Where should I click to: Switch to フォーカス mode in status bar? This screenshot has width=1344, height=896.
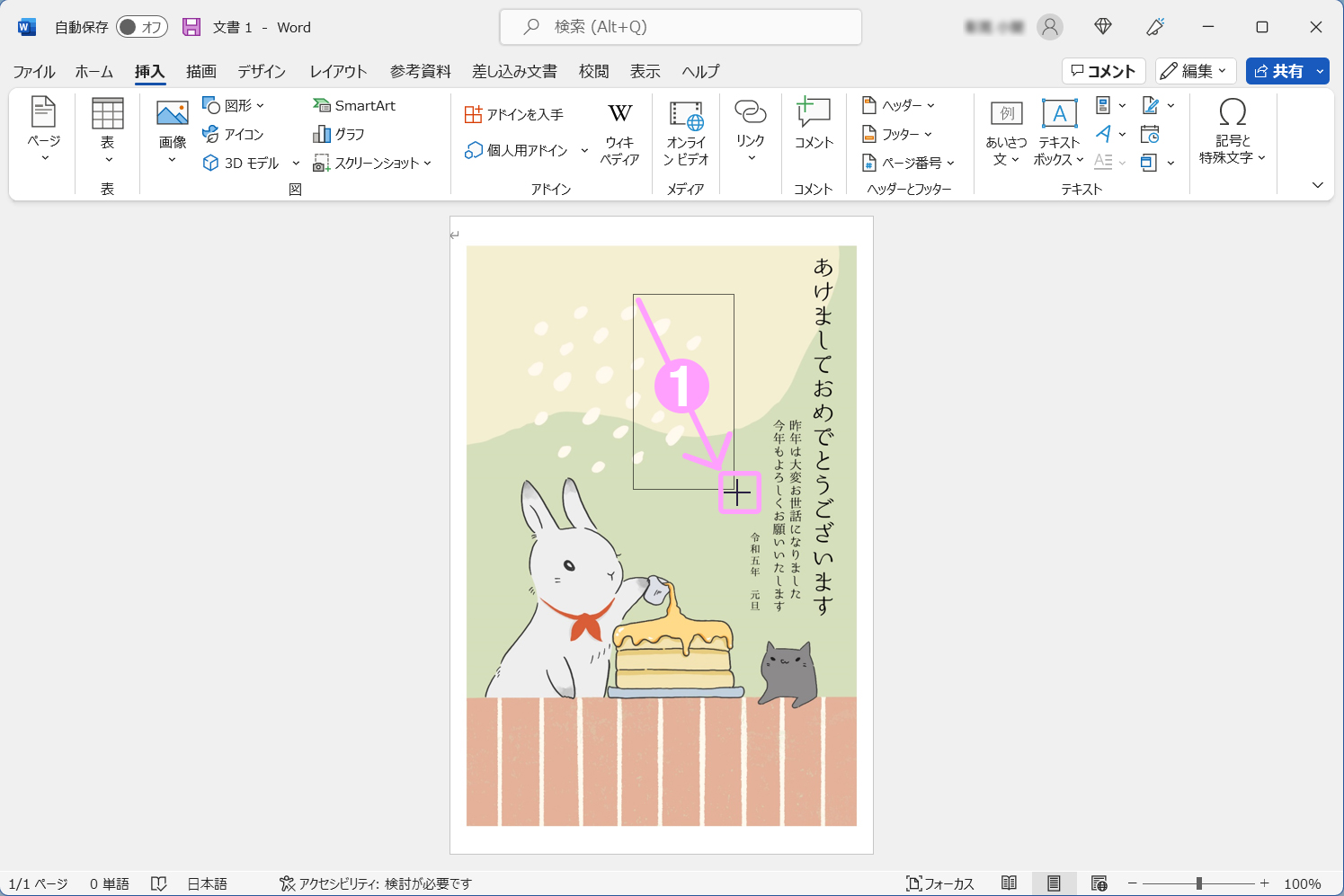point(940,883)
